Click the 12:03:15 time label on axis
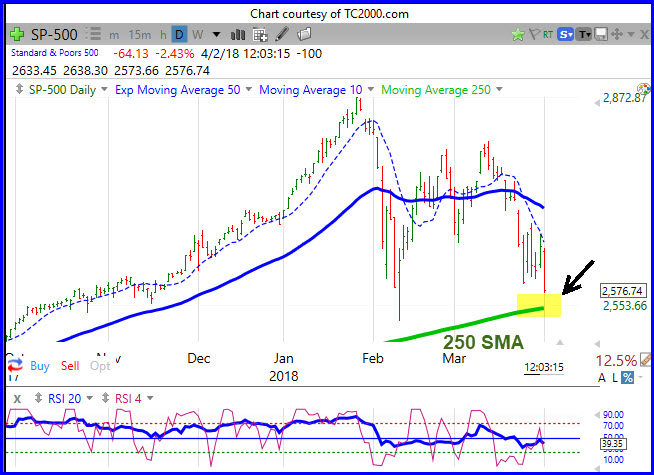 pos(544,367)
